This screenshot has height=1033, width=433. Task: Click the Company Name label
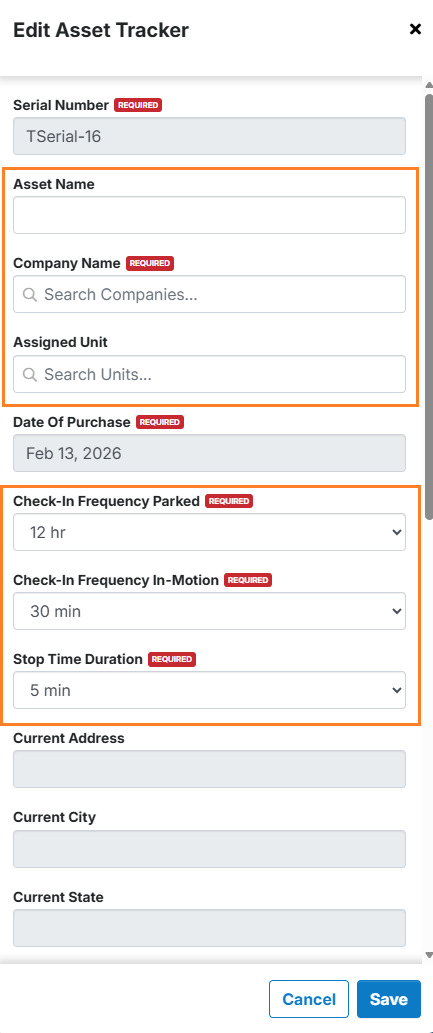click(x=67, y=264)
